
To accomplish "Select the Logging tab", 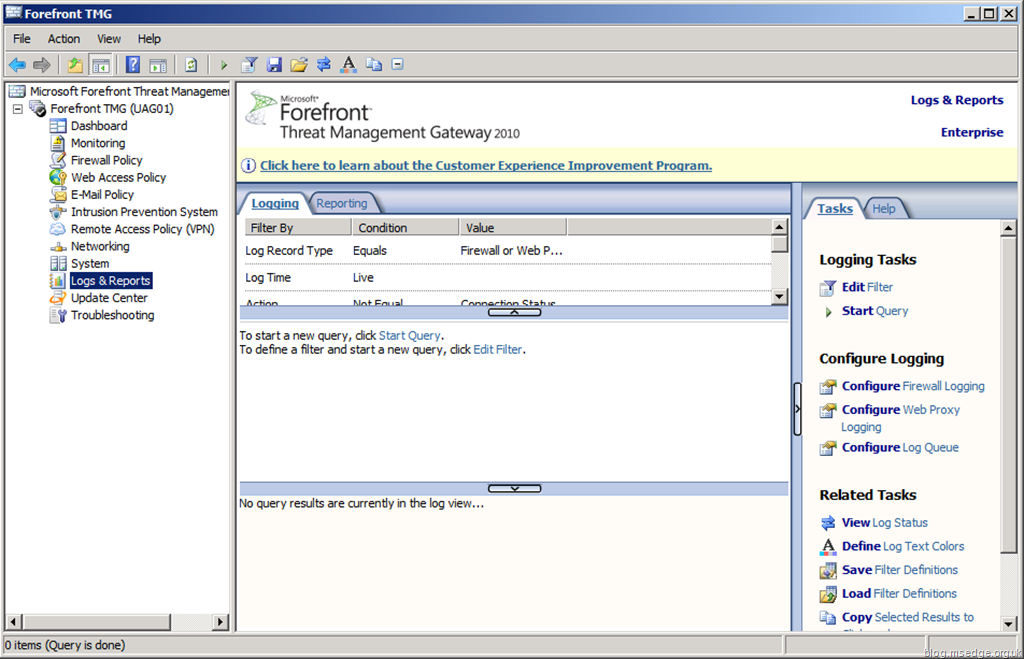I will coord(275,203).
